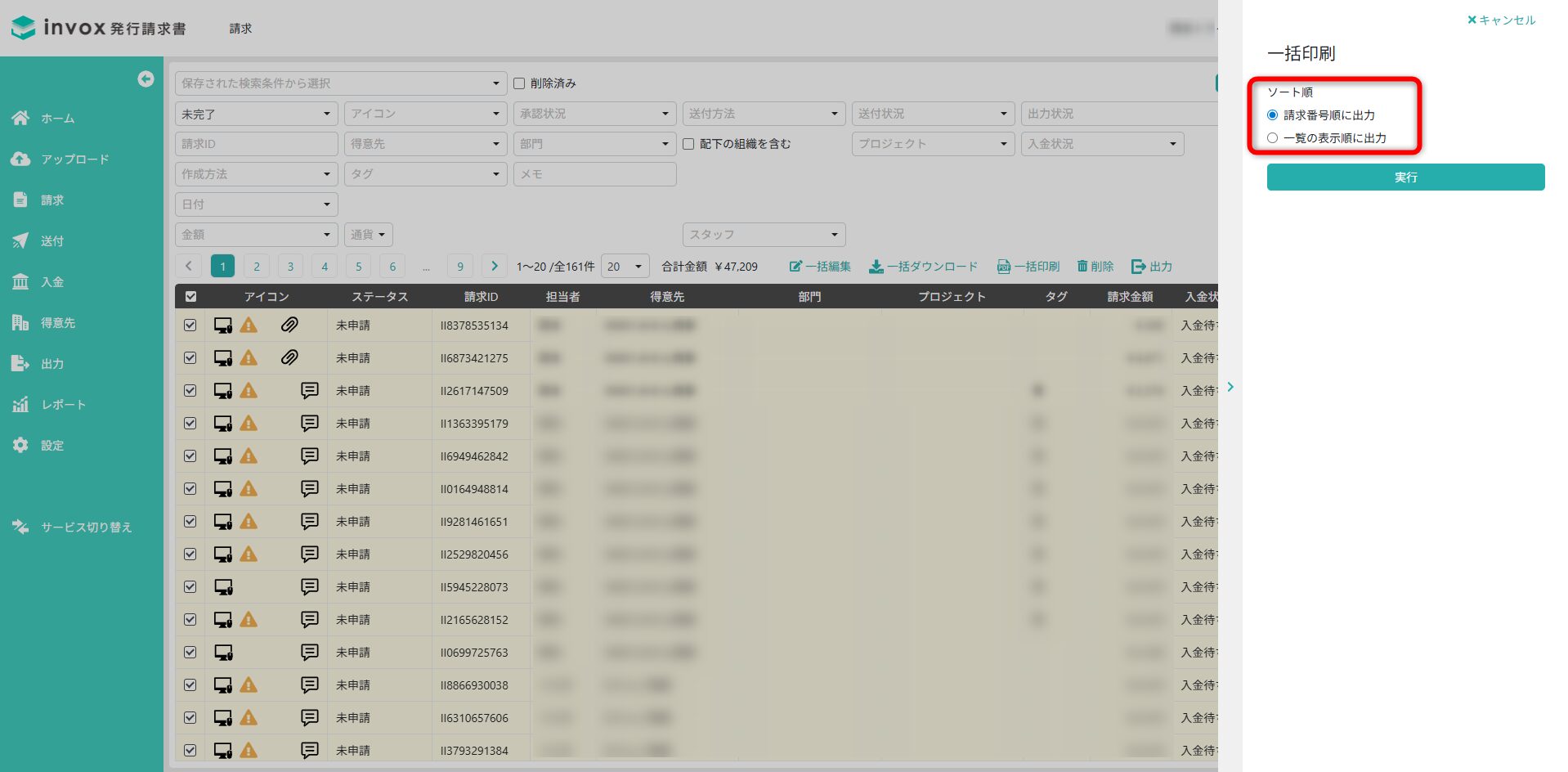Viewport: 1568px width, 772px height.
Task: Click the 削除 trash icon
Action: pyautogui.click(x=1082, y=267)
